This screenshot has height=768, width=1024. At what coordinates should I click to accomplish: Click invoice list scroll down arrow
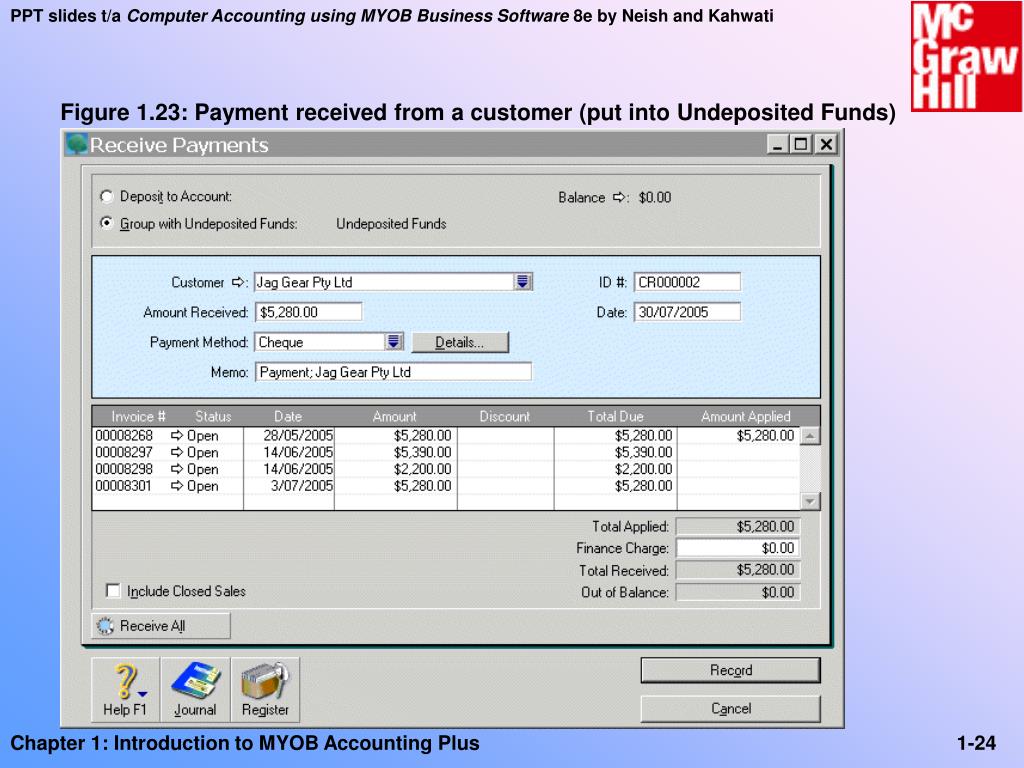click(810, 502)
